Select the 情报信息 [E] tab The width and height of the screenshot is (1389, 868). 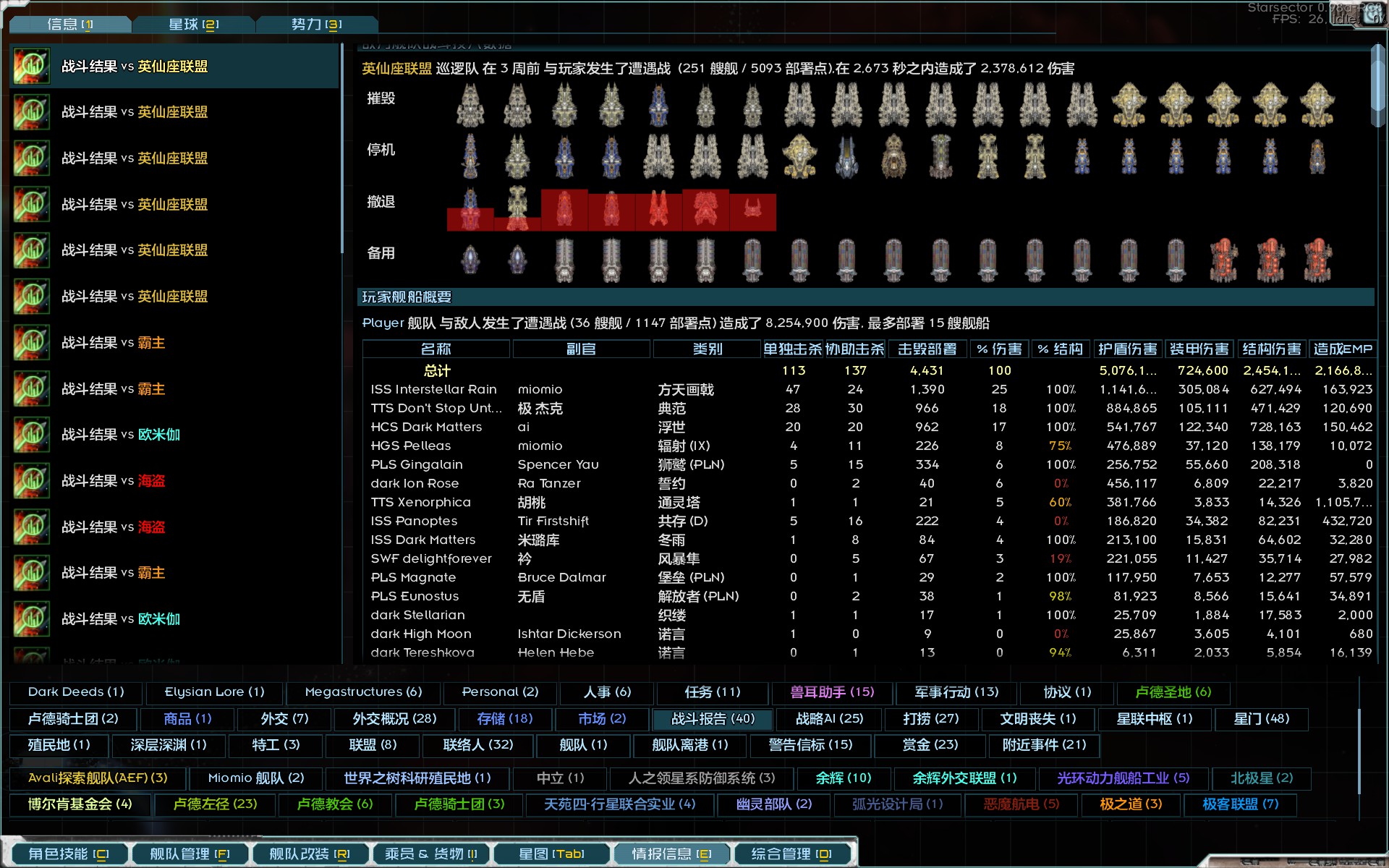671,854
